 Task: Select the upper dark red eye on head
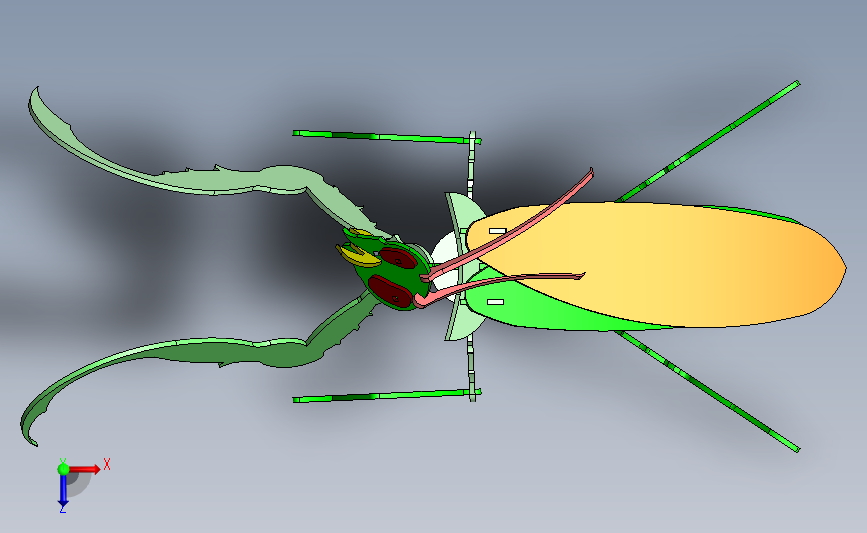point(397,258)
